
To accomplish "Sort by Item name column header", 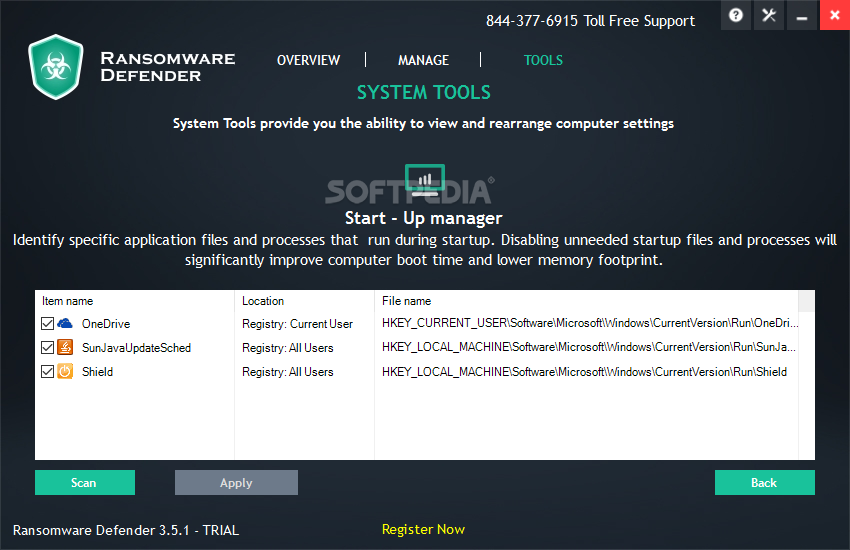I will point(67,301).
